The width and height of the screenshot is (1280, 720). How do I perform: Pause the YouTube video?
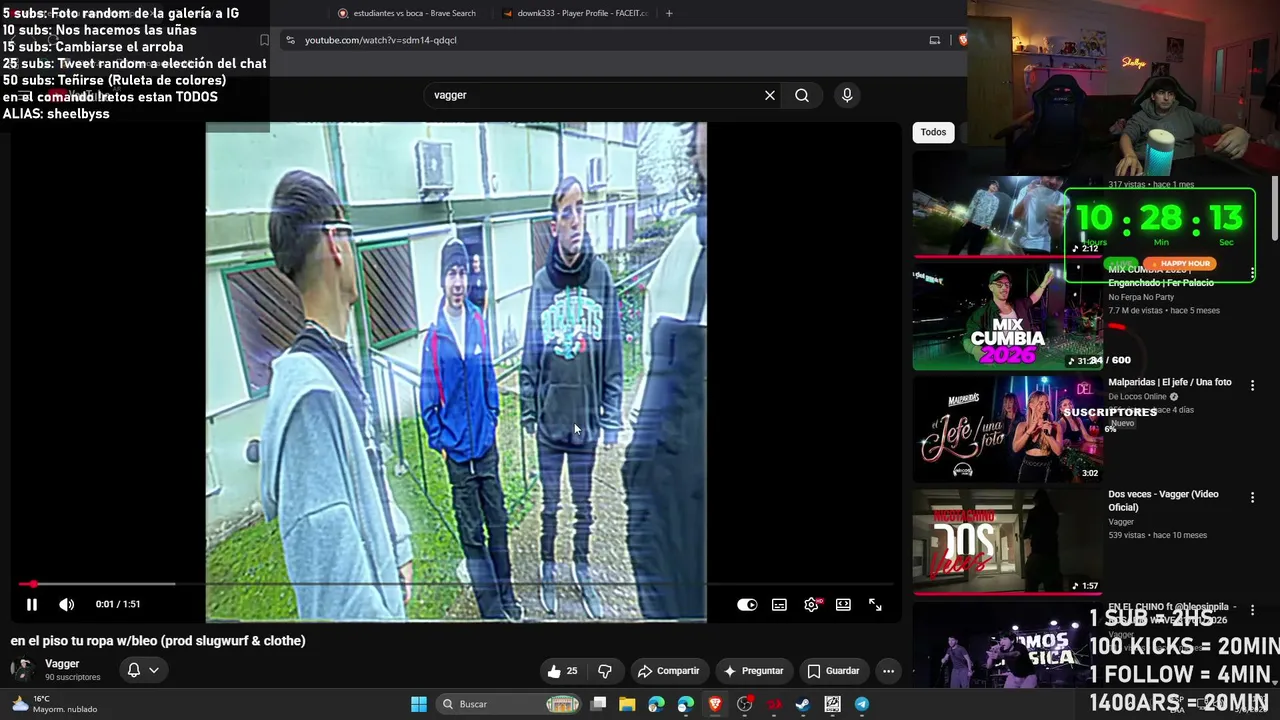tap(32, 604)
